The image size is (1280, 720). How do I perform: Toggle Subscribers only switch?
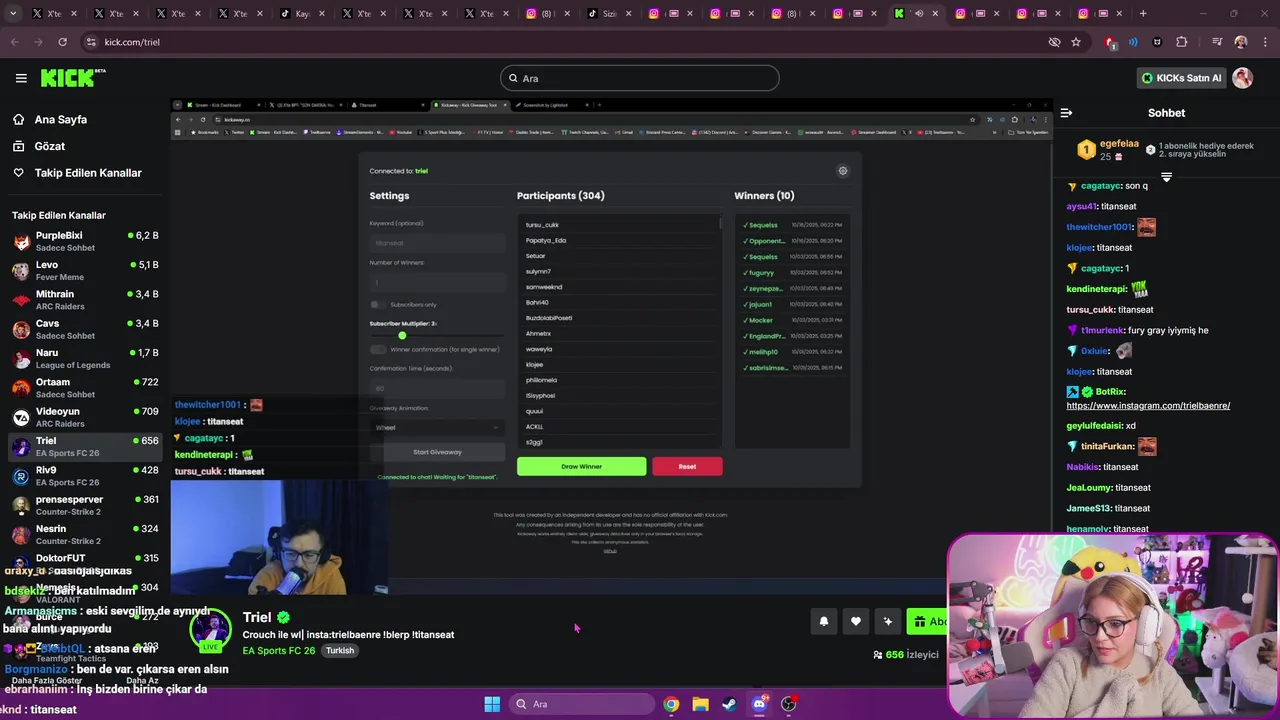[x=377, y=304]
